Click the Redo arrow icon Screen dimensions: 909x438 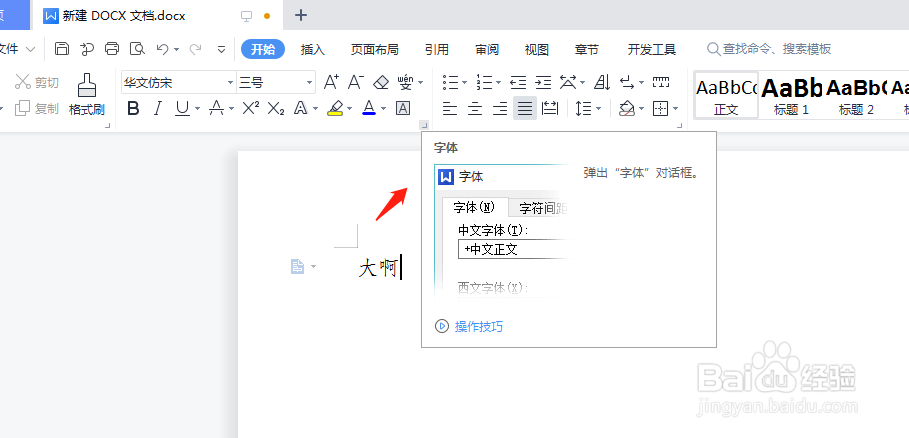tap(196, 49)
